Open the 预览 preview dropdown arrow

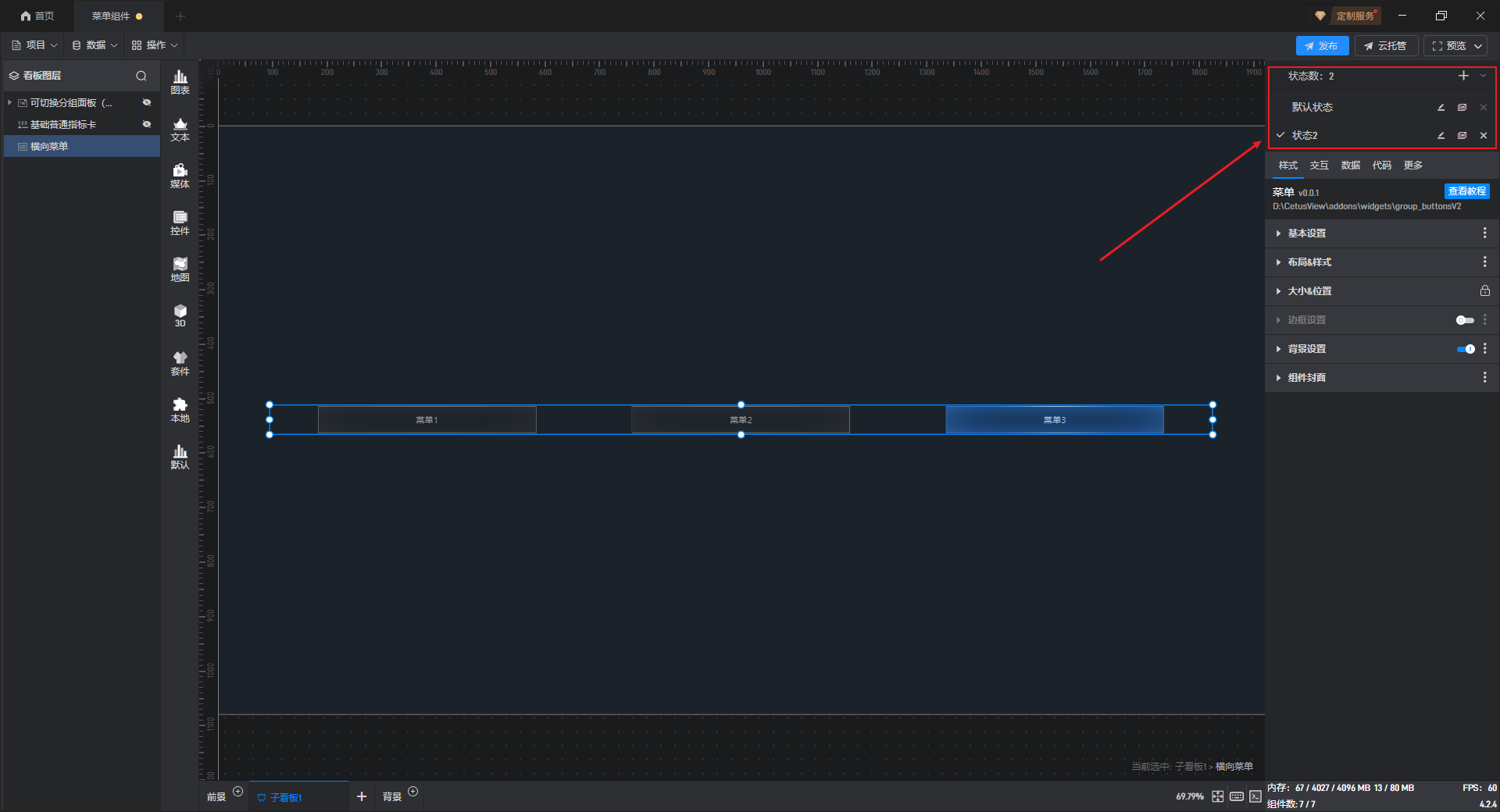coord(1478,46)
